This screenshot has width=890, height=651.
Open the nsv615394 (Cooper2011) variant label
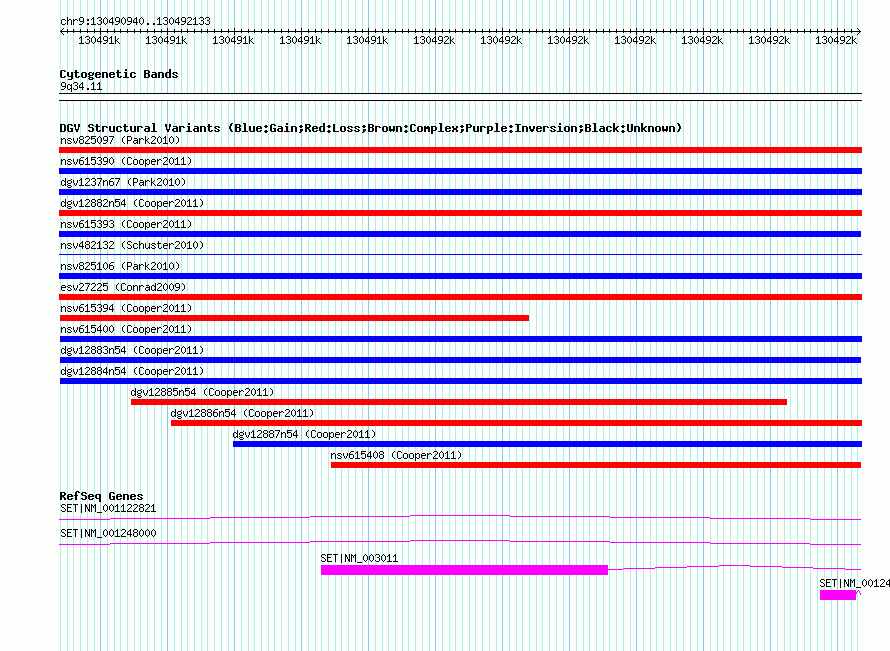pos(126,308)
